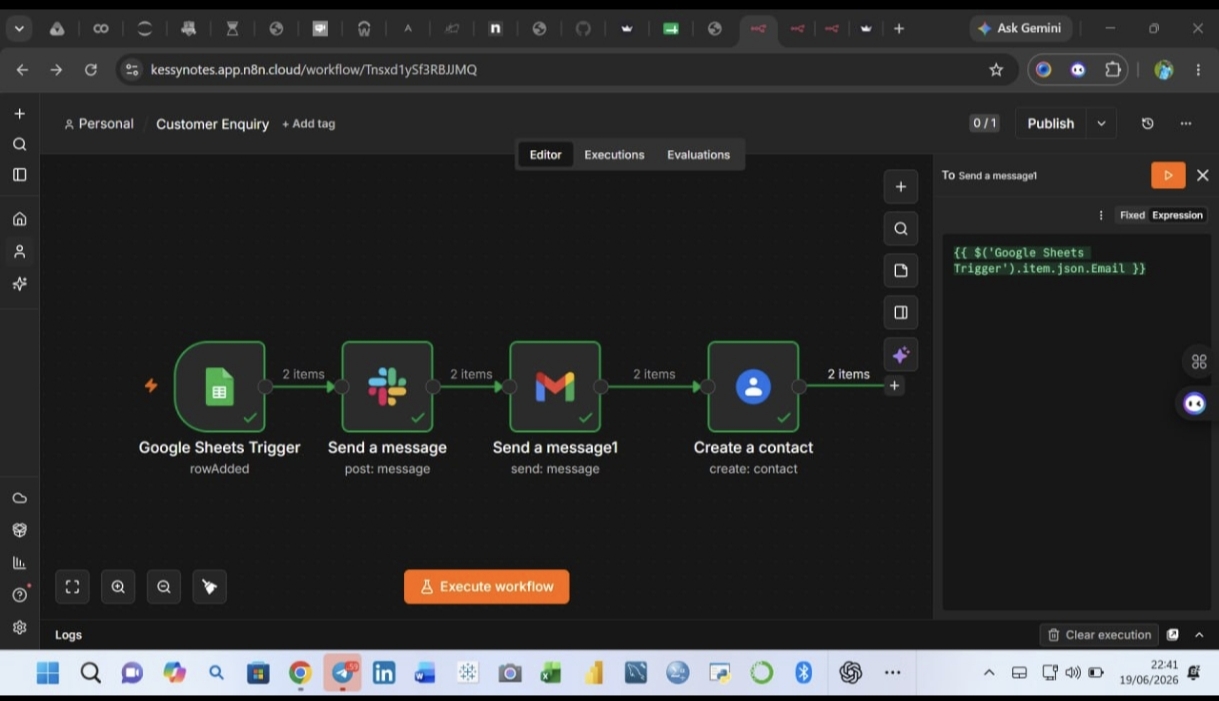The image size is (1219, 701).
Task: Open templates cube icon in sidebar
Action: [x=19, y=530]
